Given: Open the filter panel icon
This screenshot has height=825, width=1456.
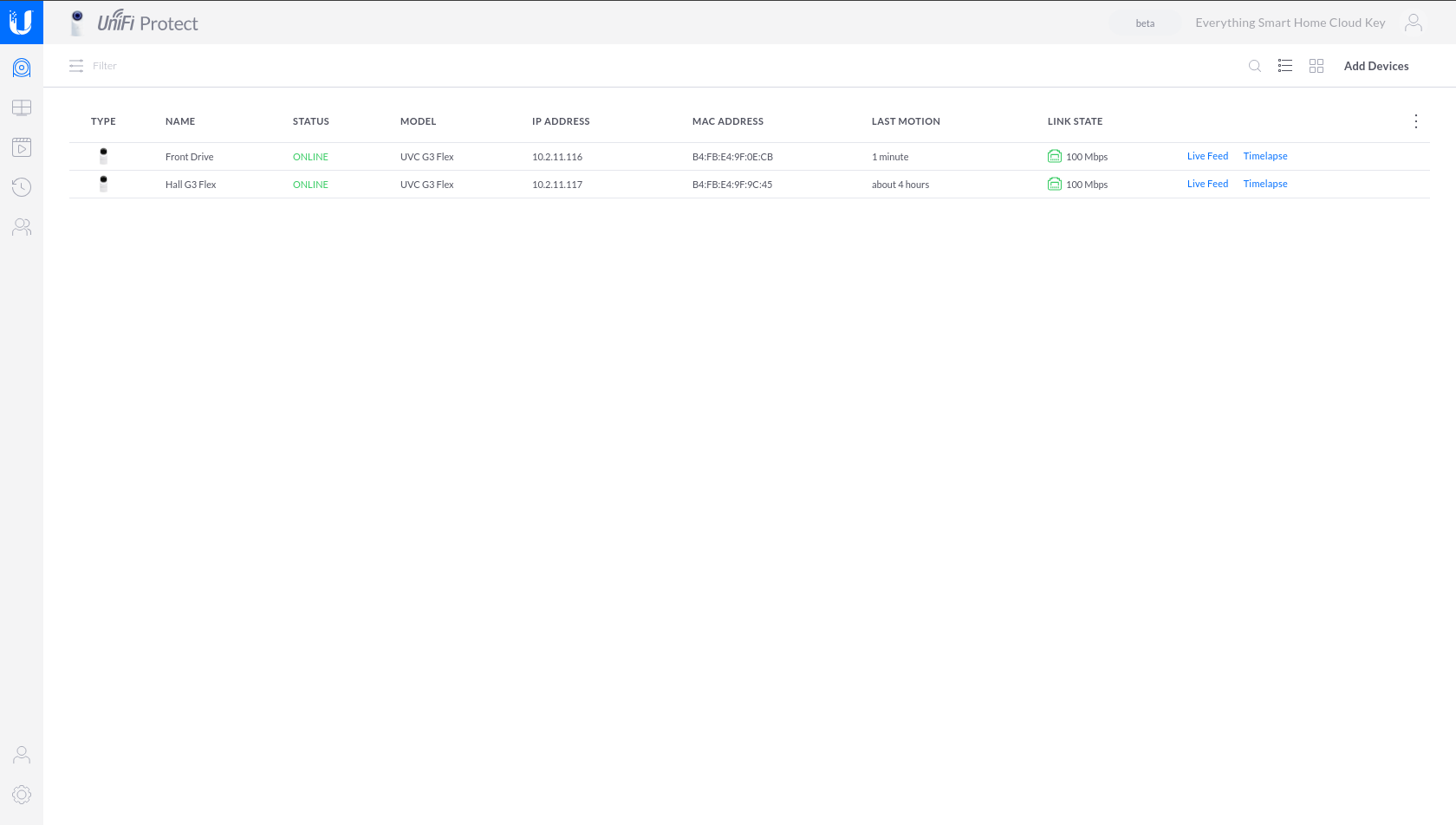Looking at the screenshot, I should click(x=76, y=66).
